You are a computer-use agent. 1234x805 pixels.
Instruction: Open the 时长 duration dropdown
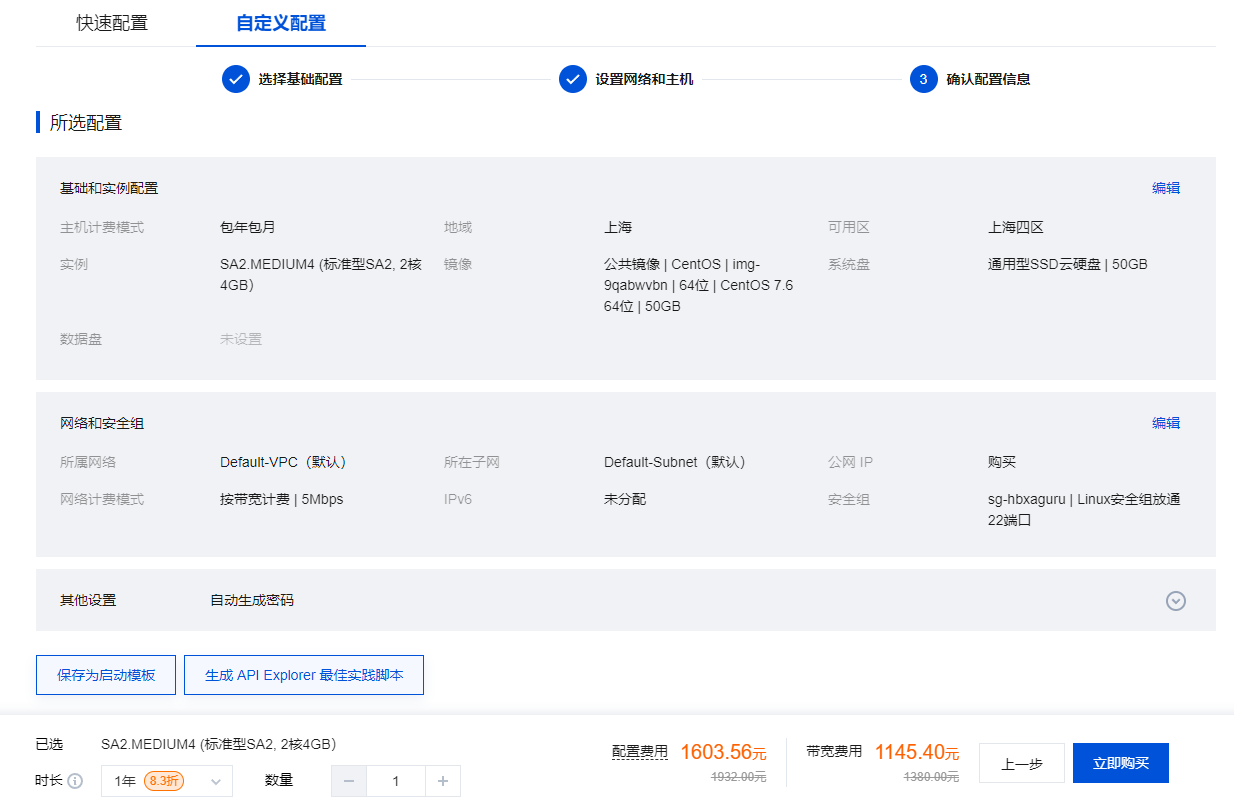(166, 781)
